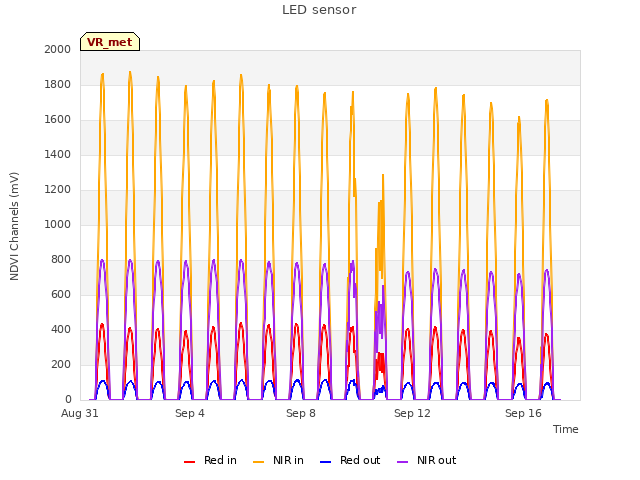Click the blue swatch beside Red out
The height and width of the screenshot is (480, 640).
click(325, 462)
